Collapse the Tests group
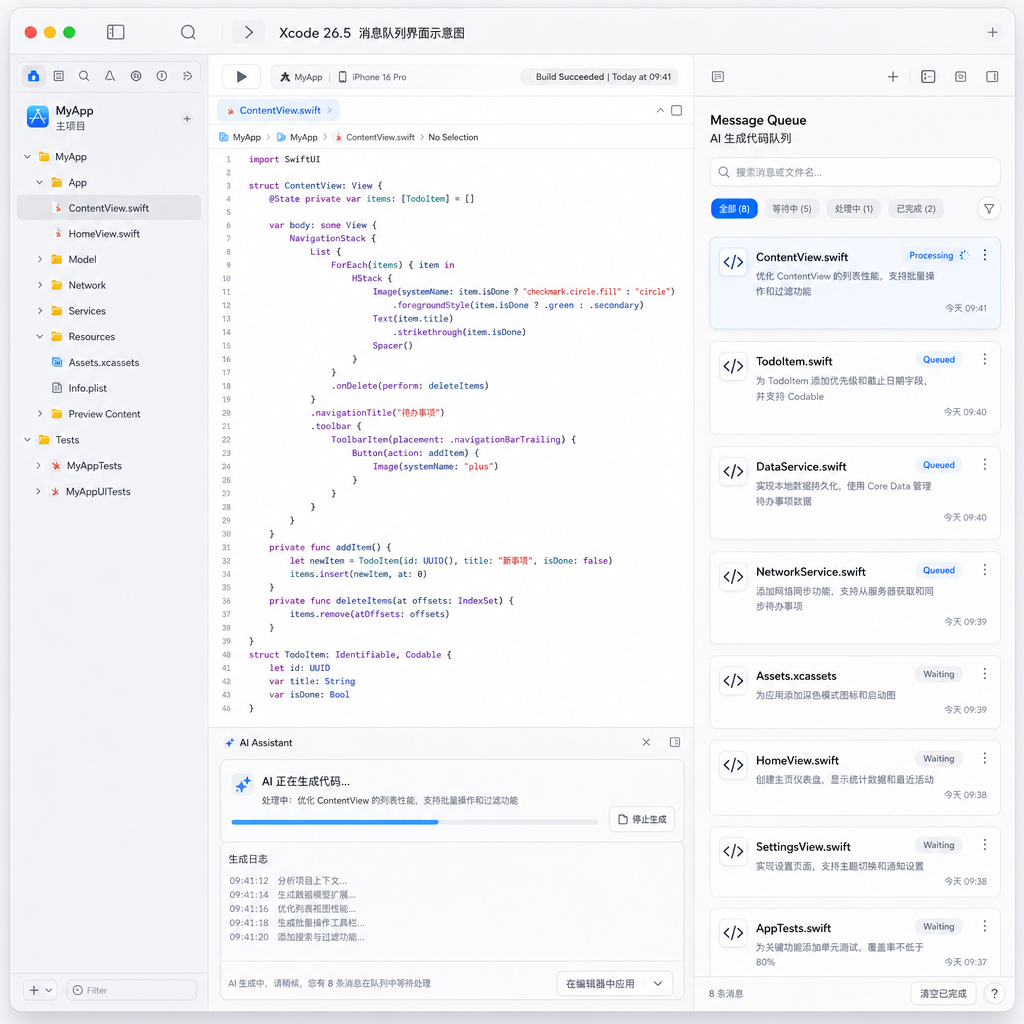1024x1024 pixels. 27,440
